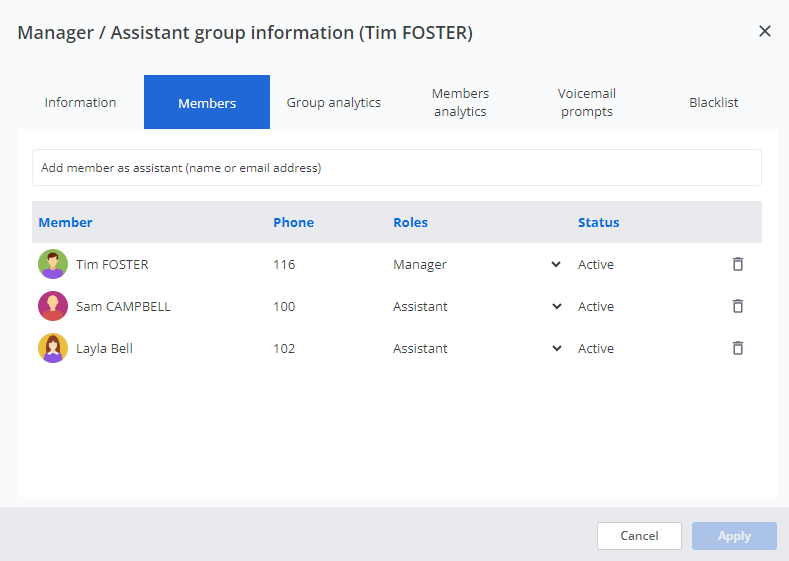Click Sam CAMPBELL's avatar picture
789x561 pixels.
(x=52, y=307)
